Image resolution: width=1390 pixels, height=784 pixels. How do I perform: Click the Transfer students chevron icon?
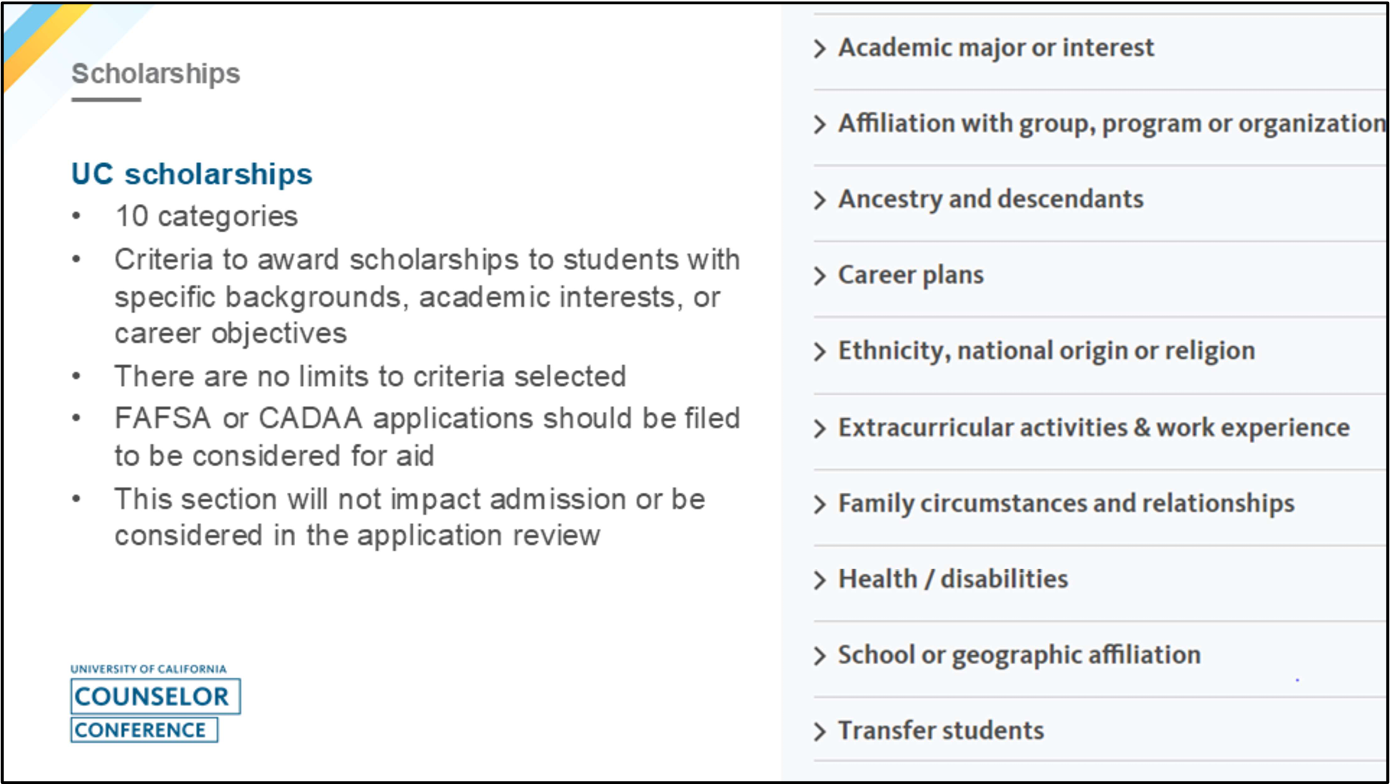click(820, 732)
